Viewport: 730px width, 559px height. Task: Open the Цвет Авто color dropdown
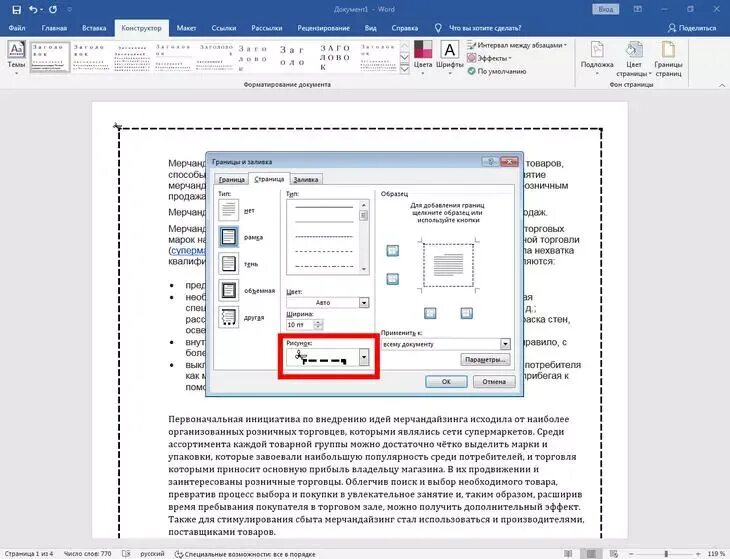[x=364, y=303]
